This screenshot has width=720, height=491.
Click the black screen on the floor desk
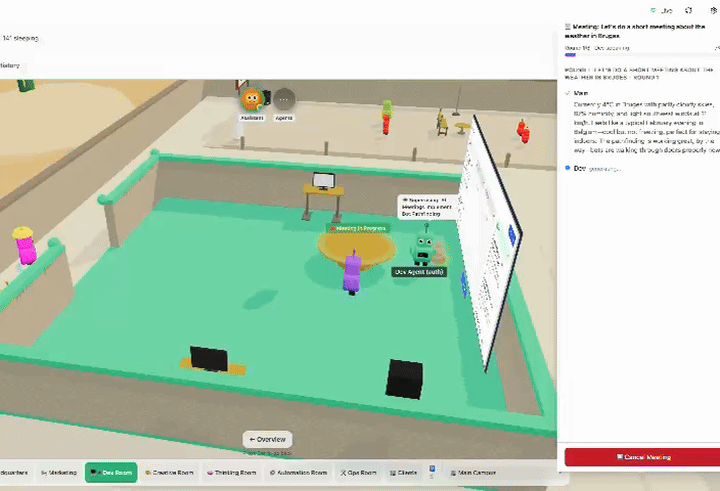click(x=209, y=359)
